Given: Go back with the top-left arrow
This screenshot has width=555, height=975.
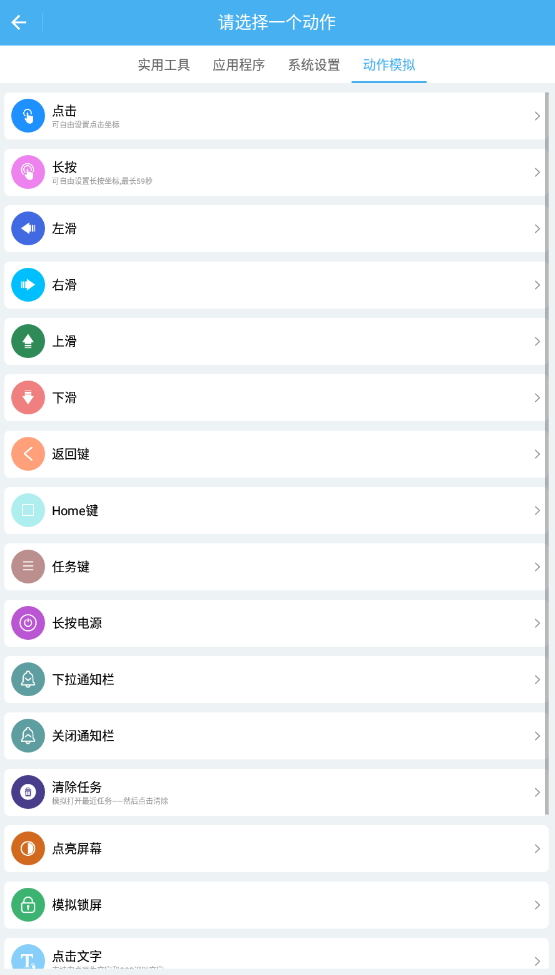Looking at the screenshot, I should pyautogui.click(x=19, y=22).
